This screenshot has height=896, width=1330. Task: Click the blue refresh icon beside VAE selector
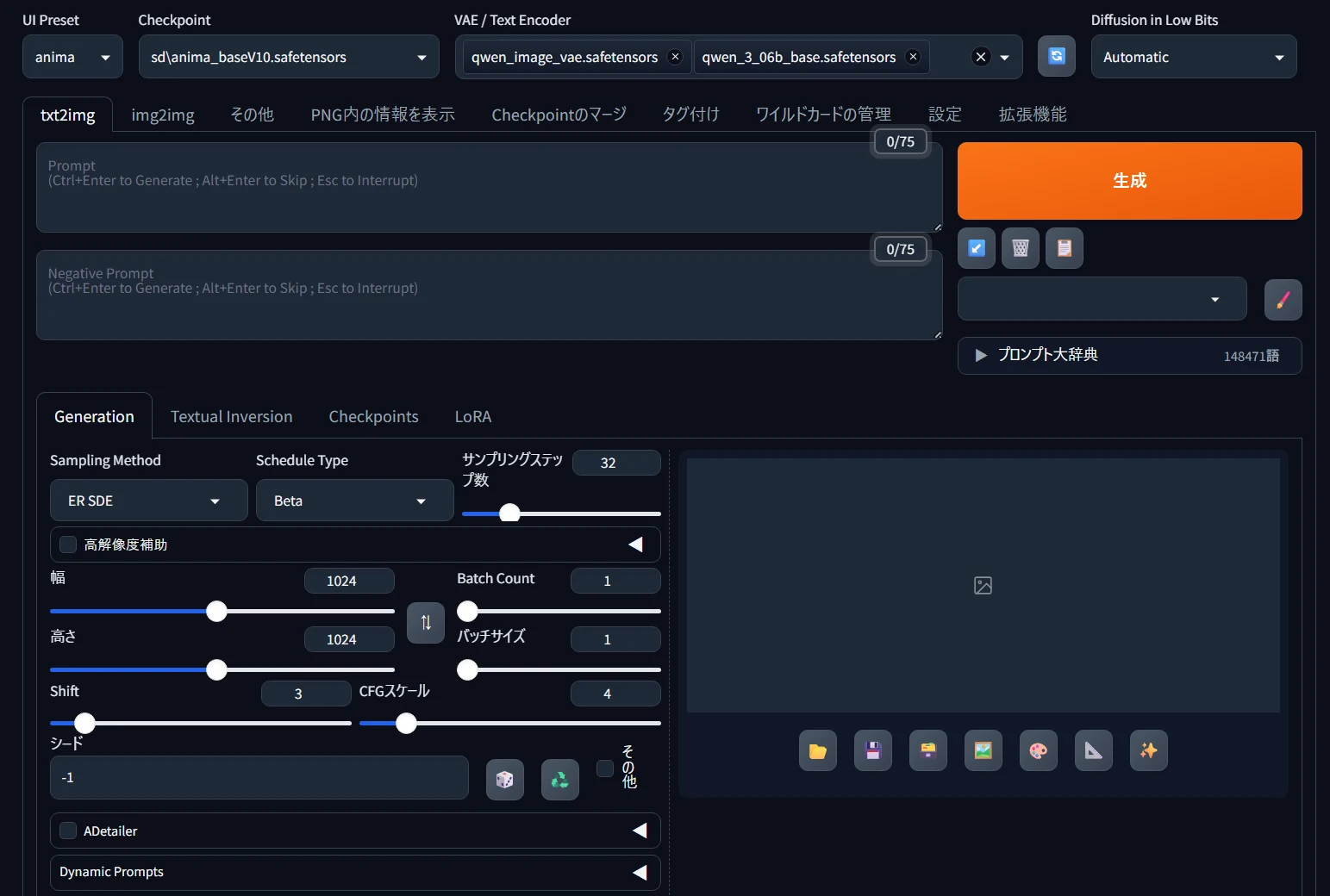coord(1056,56)
